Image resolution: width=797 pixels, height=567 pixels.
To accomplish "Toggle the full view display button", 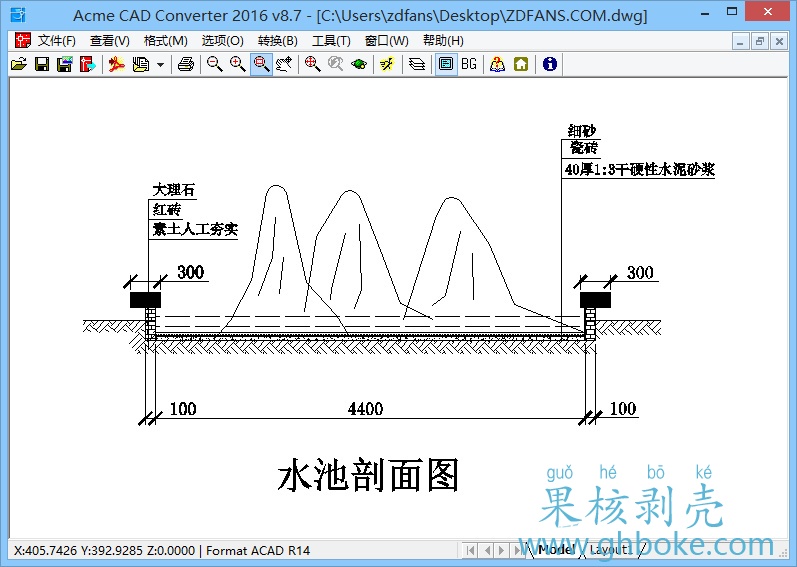I will (x=445, y=64).
